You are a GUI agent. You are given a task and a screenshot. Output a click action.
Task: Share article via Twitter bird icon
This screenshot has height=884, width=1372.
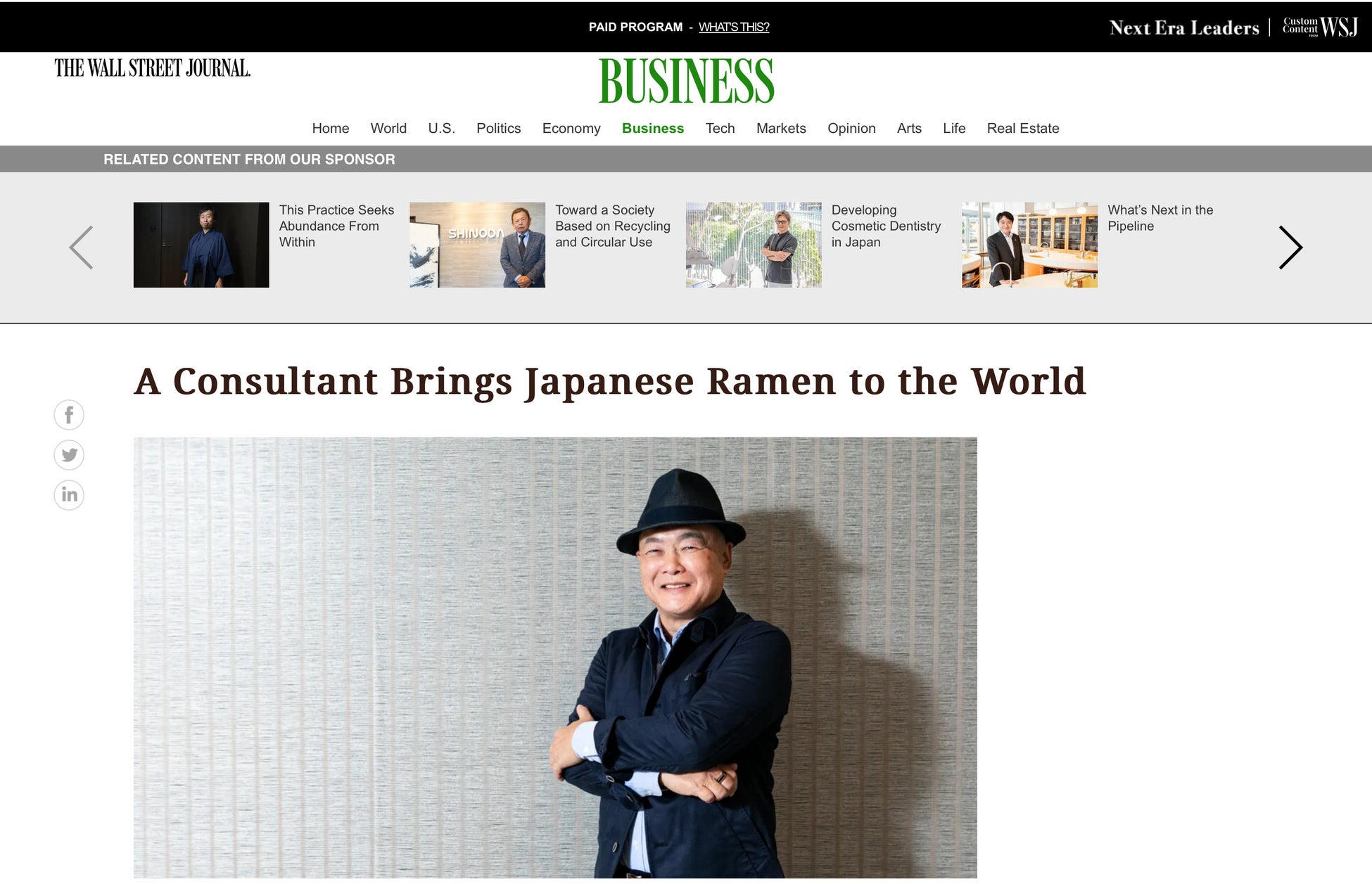coord(69,455)
